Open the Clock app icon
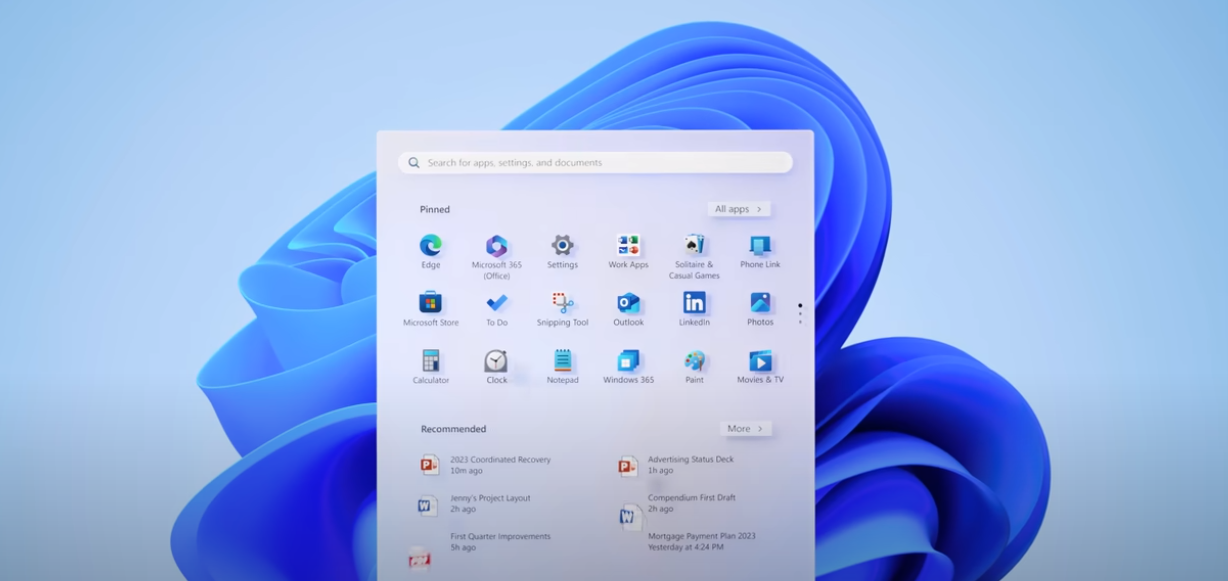1228x581 pixels. tap(496, 361)
